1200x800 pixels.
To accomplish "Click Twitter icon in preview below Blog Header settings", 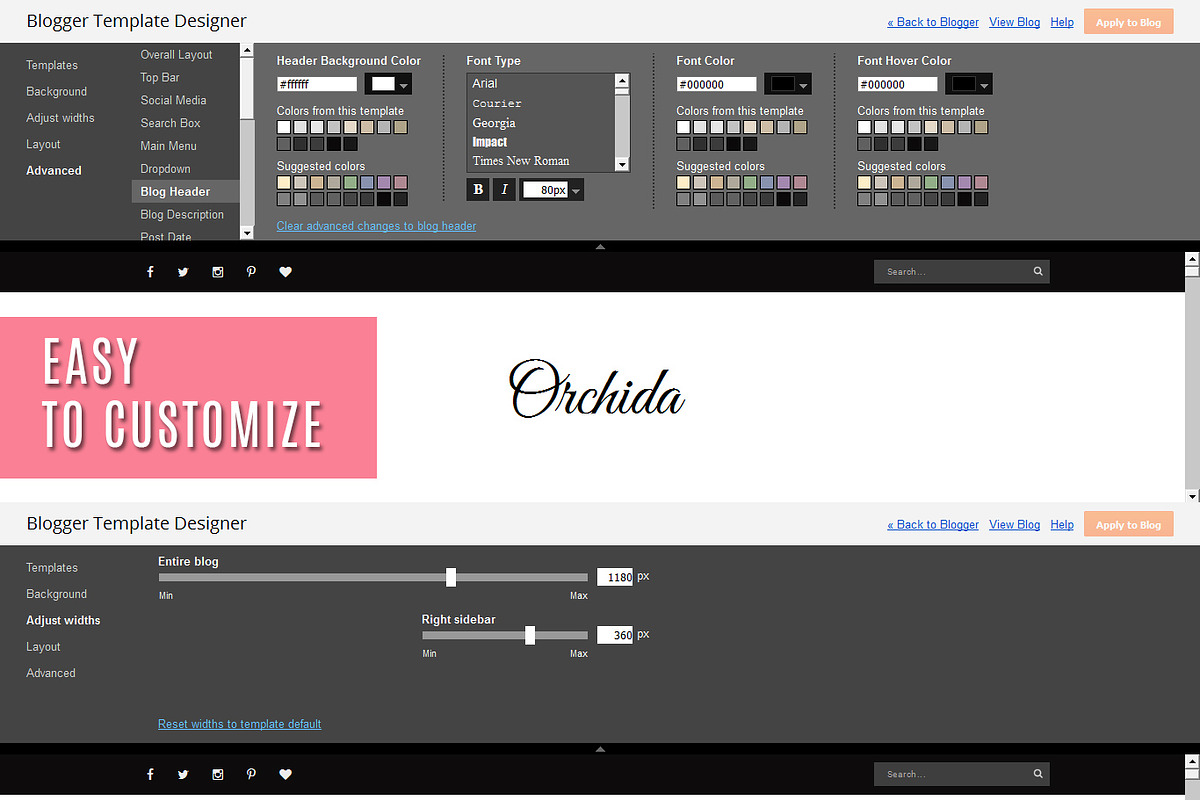I will coord(183,271).
